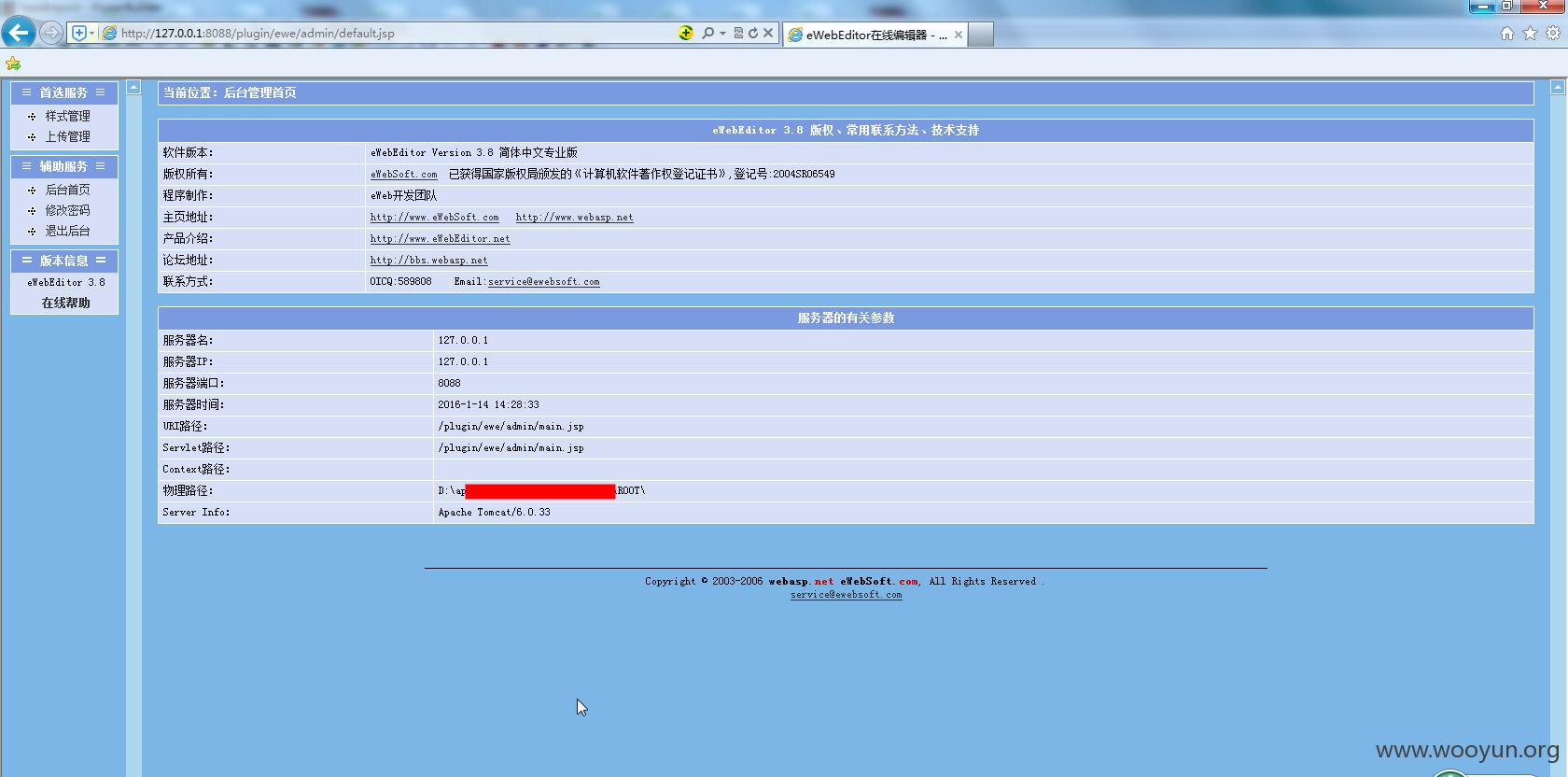Click the stop loading X icon
Viewport: 1568px width, 777px height.
coord(768,33)
